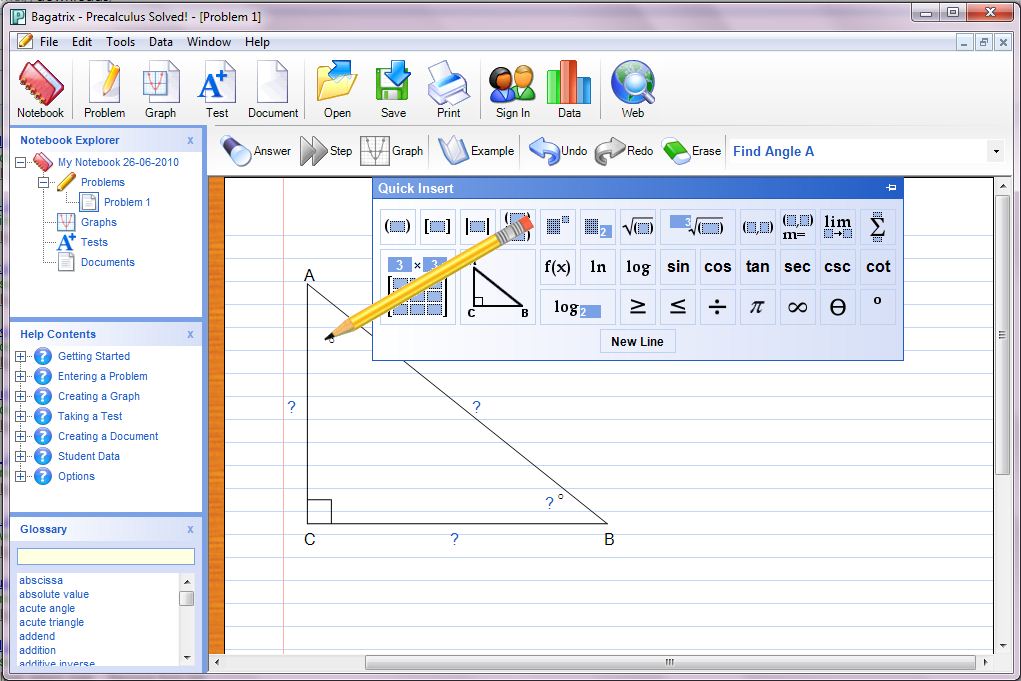The image size is (1021, 681).
Task: Insert right triangle diagram
Action: point(497,287)
